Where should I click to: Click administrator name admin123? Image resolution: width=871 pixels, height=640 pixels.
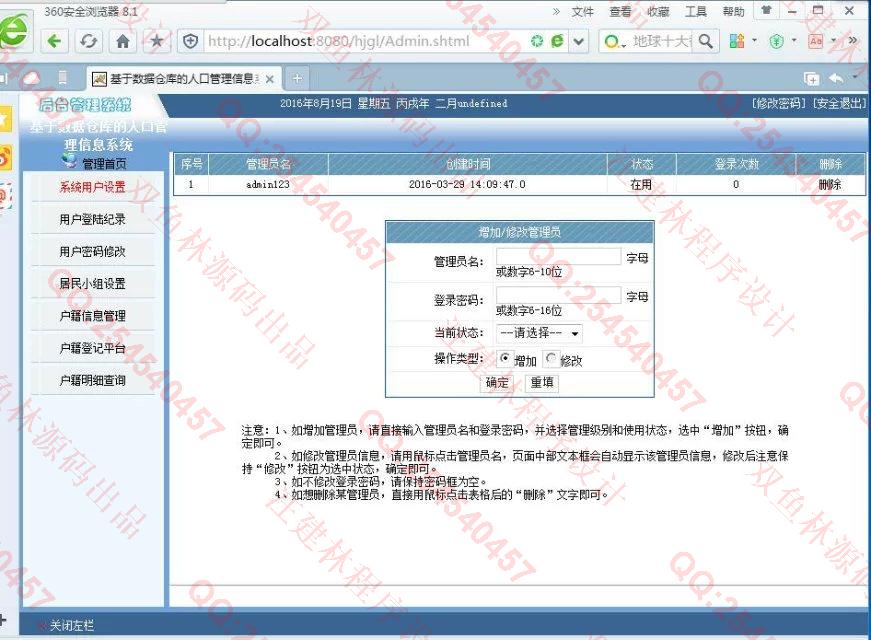coord(268,184)
